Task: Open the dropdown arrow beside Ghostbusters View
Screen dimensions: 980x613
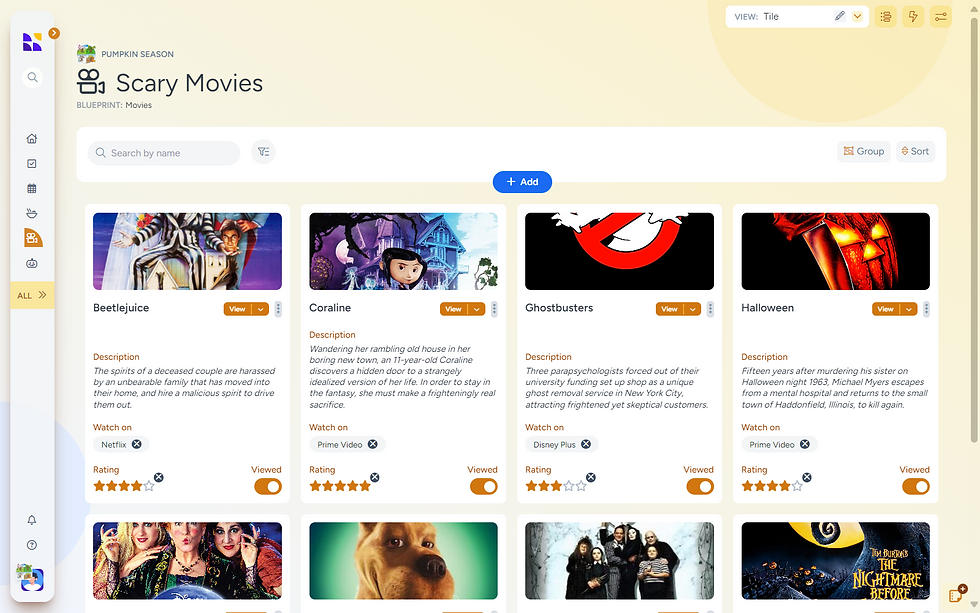Action: [x=692, y=309]
